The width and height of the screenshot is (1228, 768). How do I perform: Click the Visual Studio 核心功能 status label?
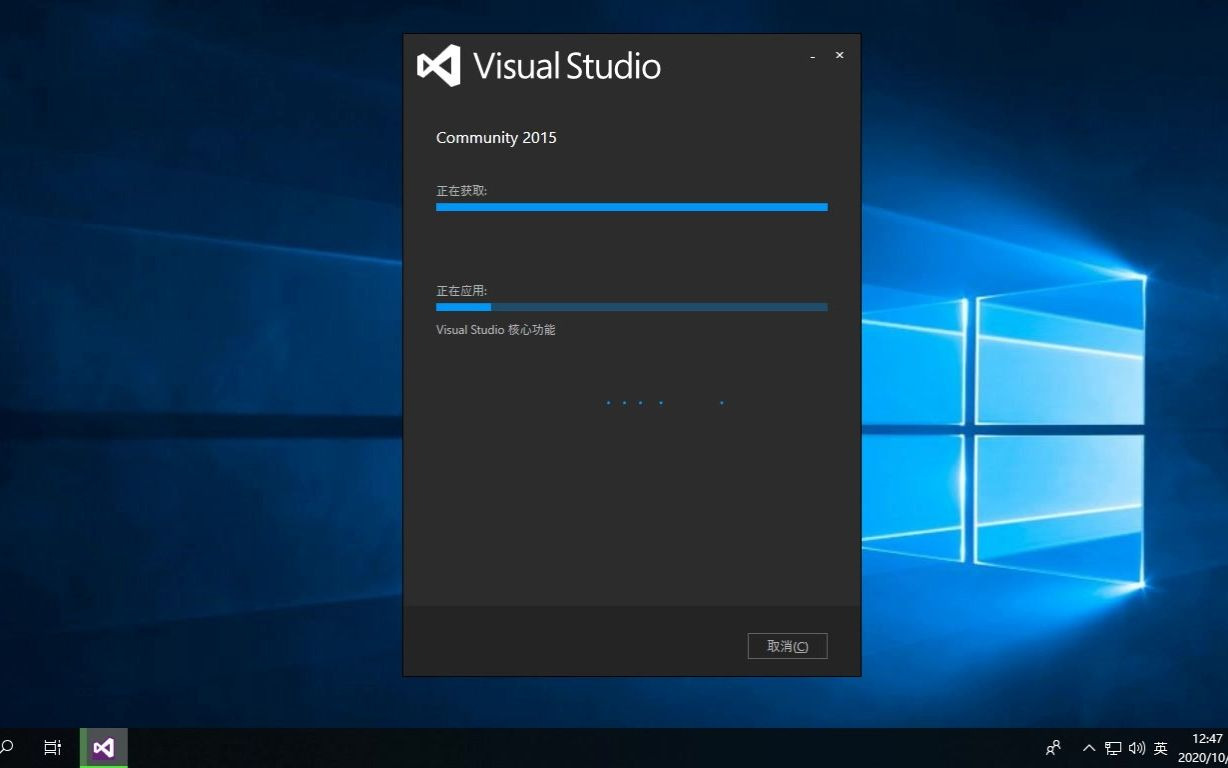point(495,329)
